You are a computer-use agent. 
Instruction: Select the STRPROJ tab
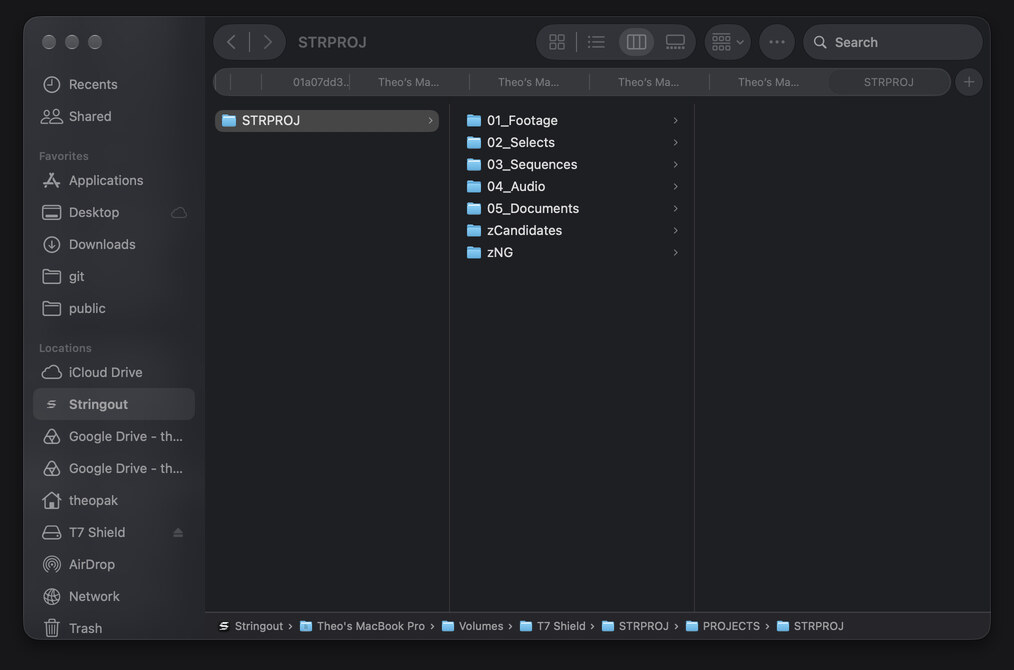889,82
